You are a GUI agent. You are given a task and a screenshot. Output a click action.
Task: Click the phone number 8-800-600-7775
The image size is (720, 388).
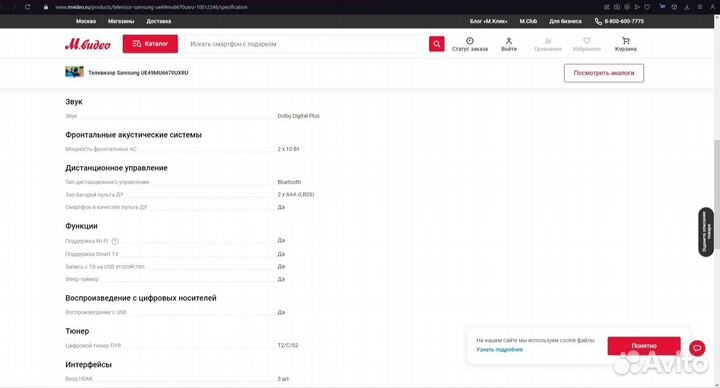(x=624, y=21)
